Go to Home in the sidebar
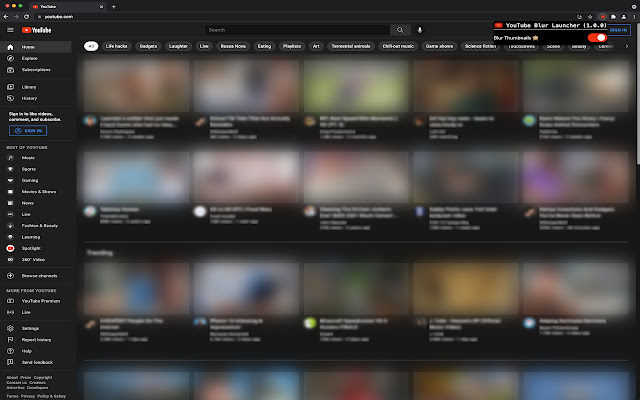640x400 pixels. pyautogui.click(x=36, y=47)
